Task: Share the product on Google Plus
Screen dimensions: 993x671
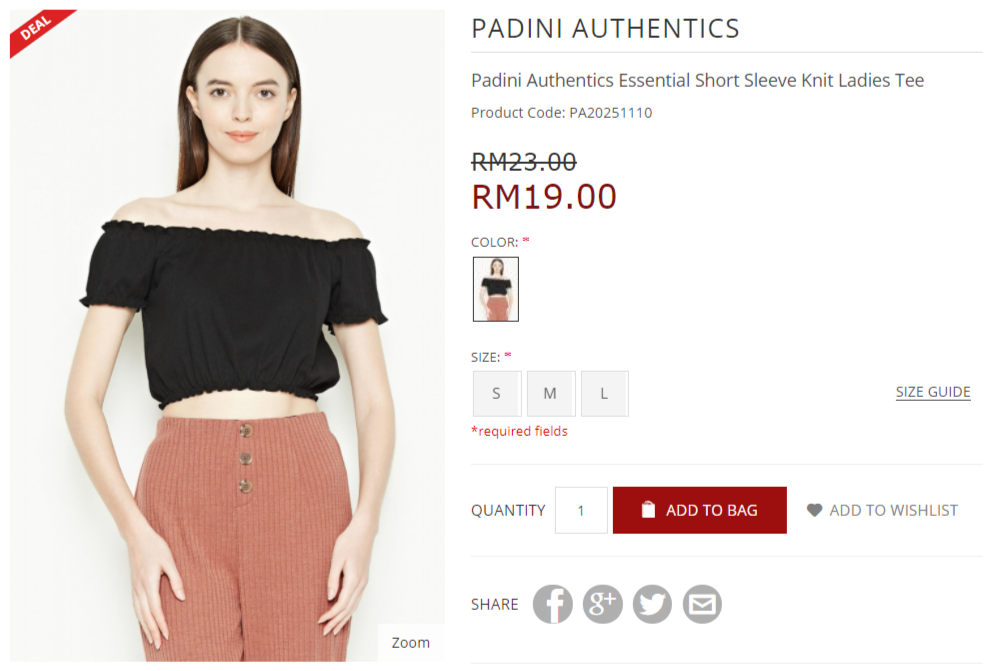Action: point(602,604)
